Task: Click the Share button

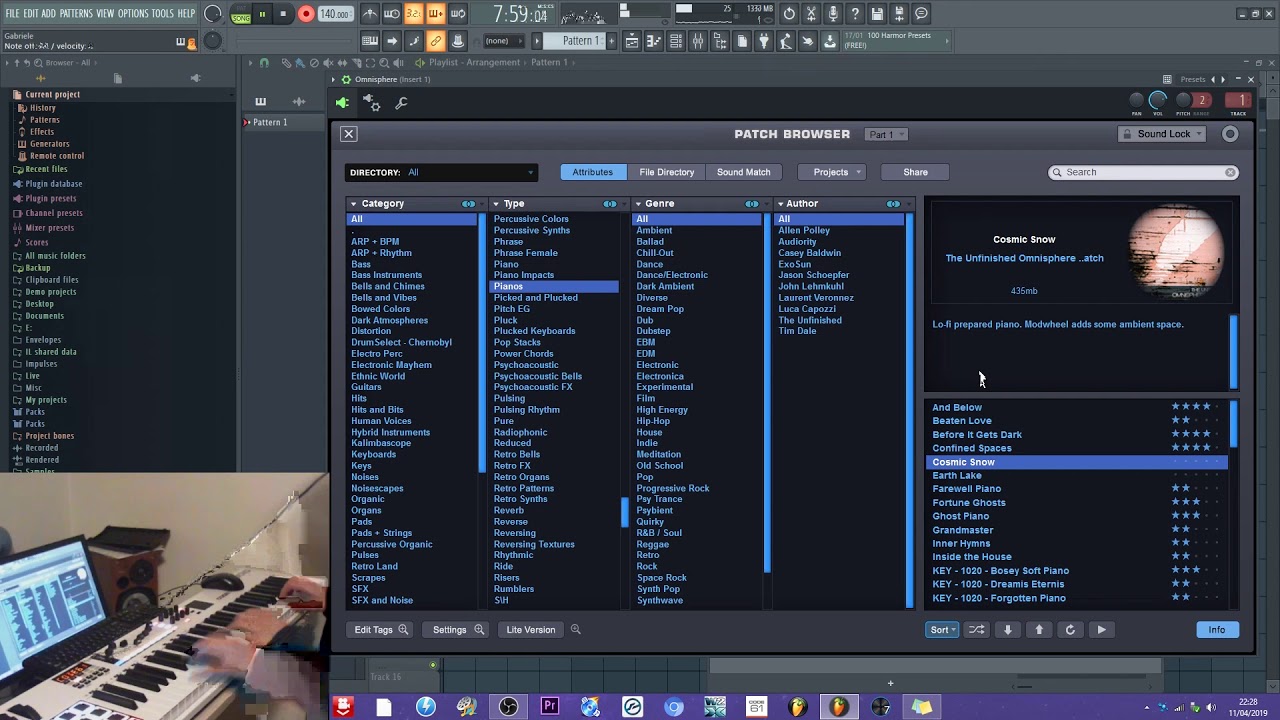Action: [x=916, y=172]
